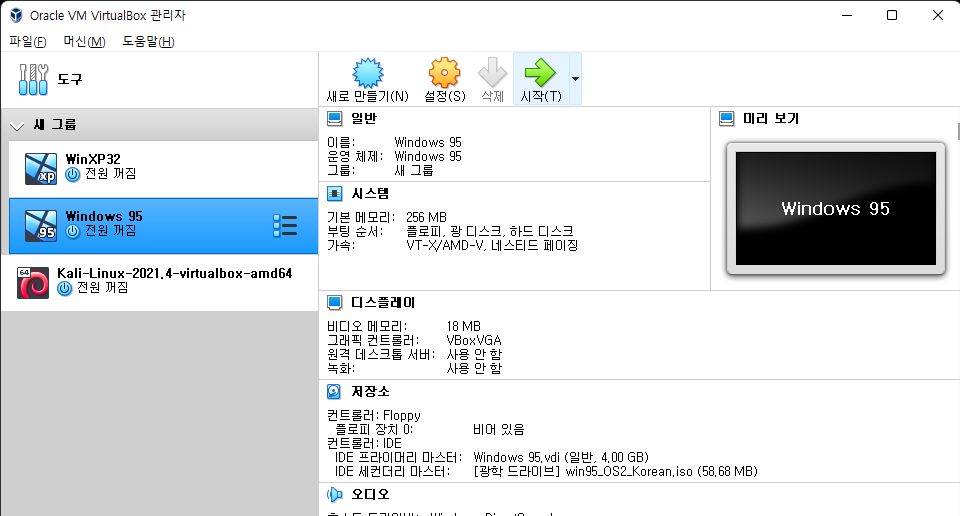
Task: Start the VM with 시작(T) green arrow
Action: pyautogui.click(x=541, y=73)
